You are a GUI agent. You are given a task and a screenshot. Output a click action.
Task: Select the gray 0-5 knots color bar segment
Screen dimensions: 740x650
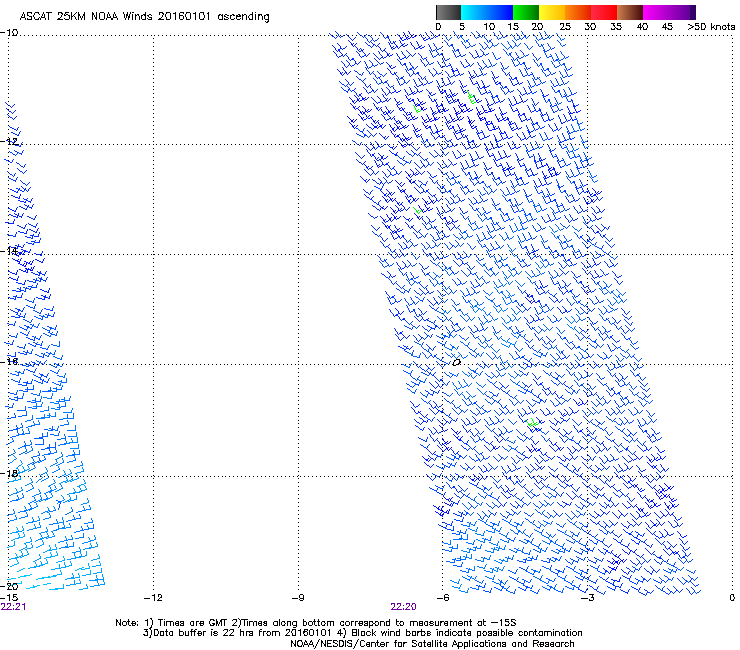pyautogui.click(x=448, y=12)
